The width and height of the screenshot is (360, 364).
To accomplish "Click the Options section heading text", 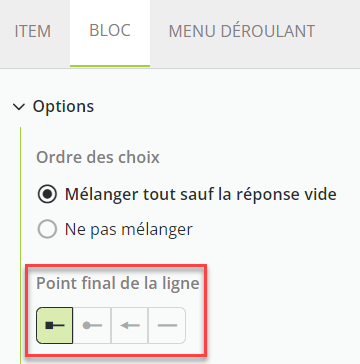I will tap(63, 106).
